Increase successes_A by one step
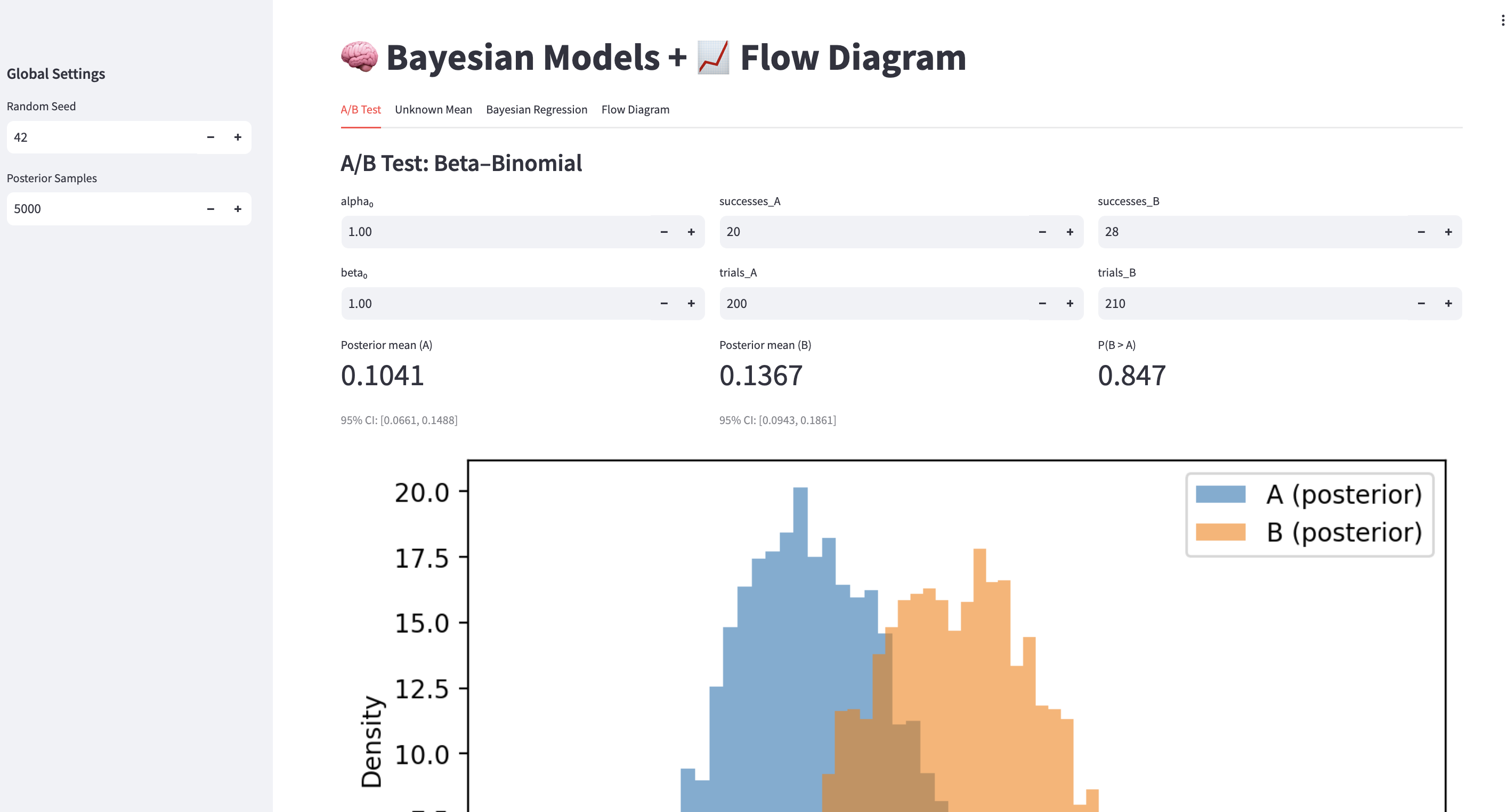Screen dimensions: 1507x812 click(x=1070, y=232)
